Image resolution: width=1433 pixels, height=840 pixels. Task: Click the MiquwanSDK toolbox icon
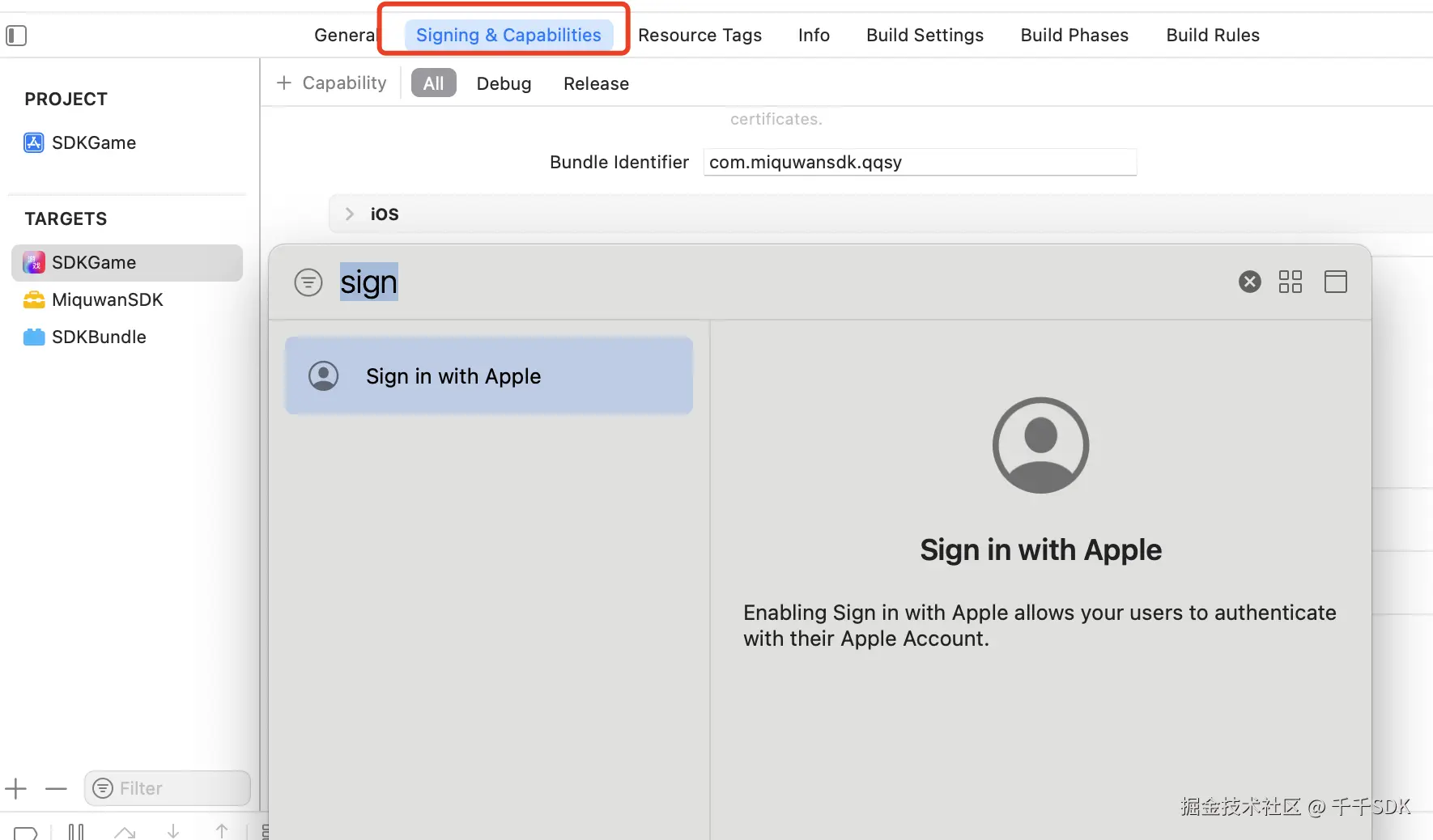[x=34, y=299]
